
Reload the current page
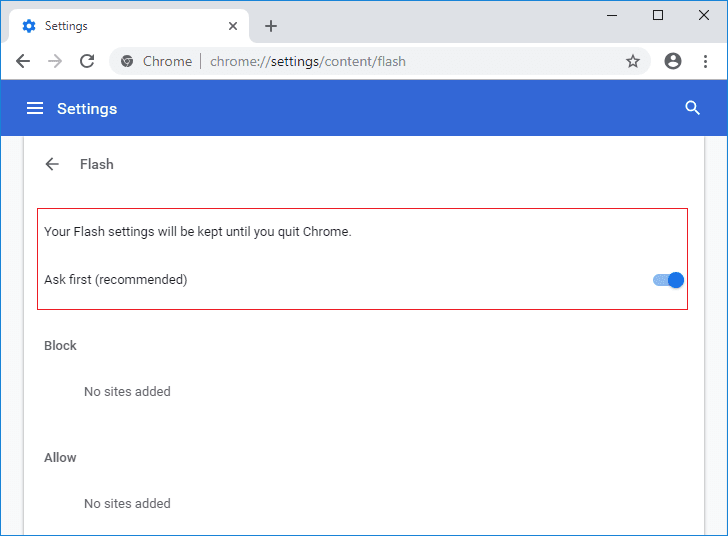tap(87, 61)
